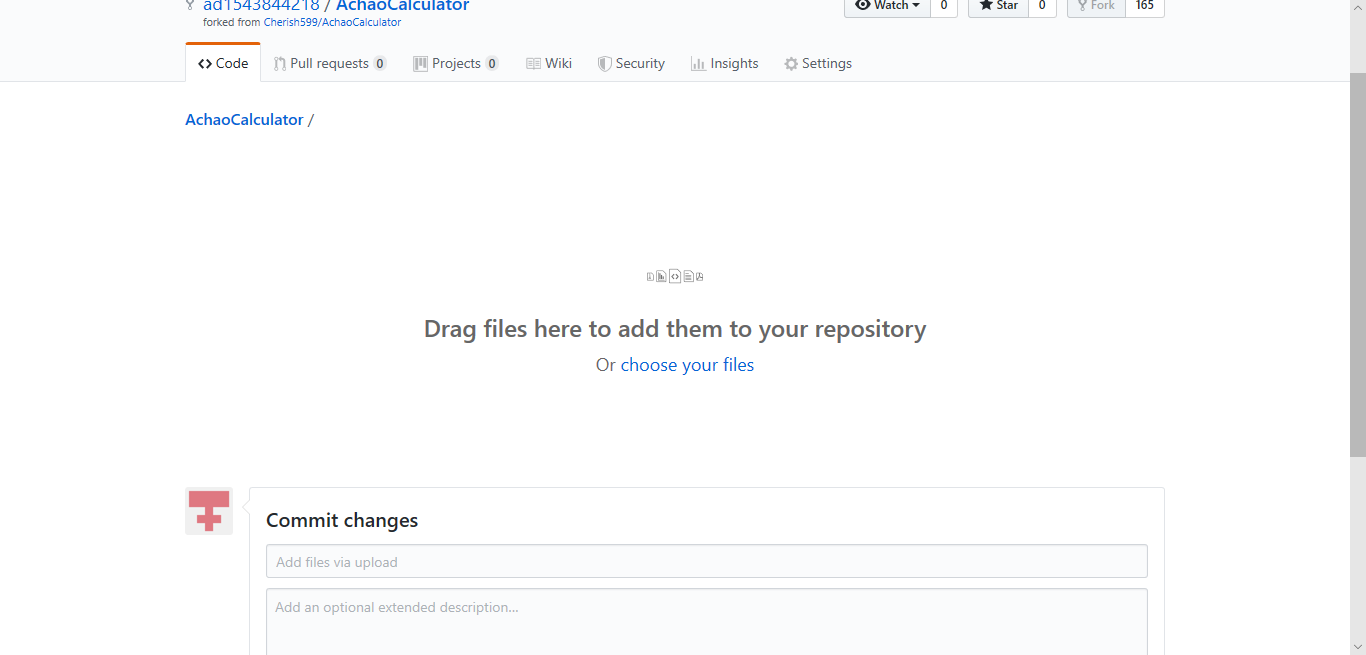Click the eye icon on Watch
Image resolution: width=1366 pixels, height=655 pixels.
point(862,5)
